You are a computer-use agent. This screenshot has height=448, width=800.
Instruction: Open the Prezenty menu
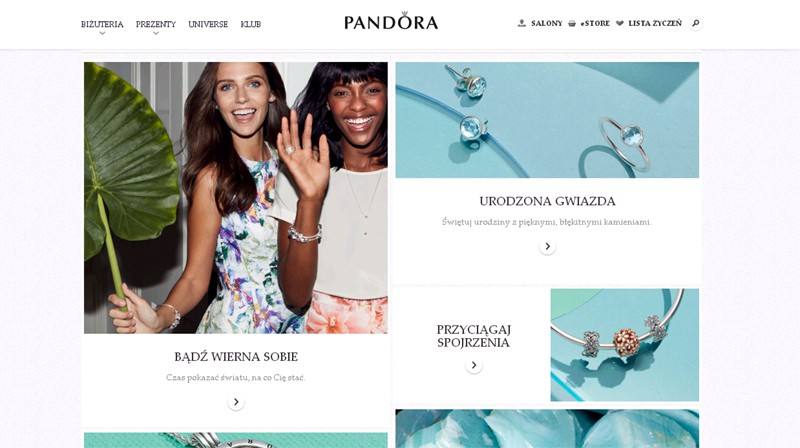[x=156, y=24]
